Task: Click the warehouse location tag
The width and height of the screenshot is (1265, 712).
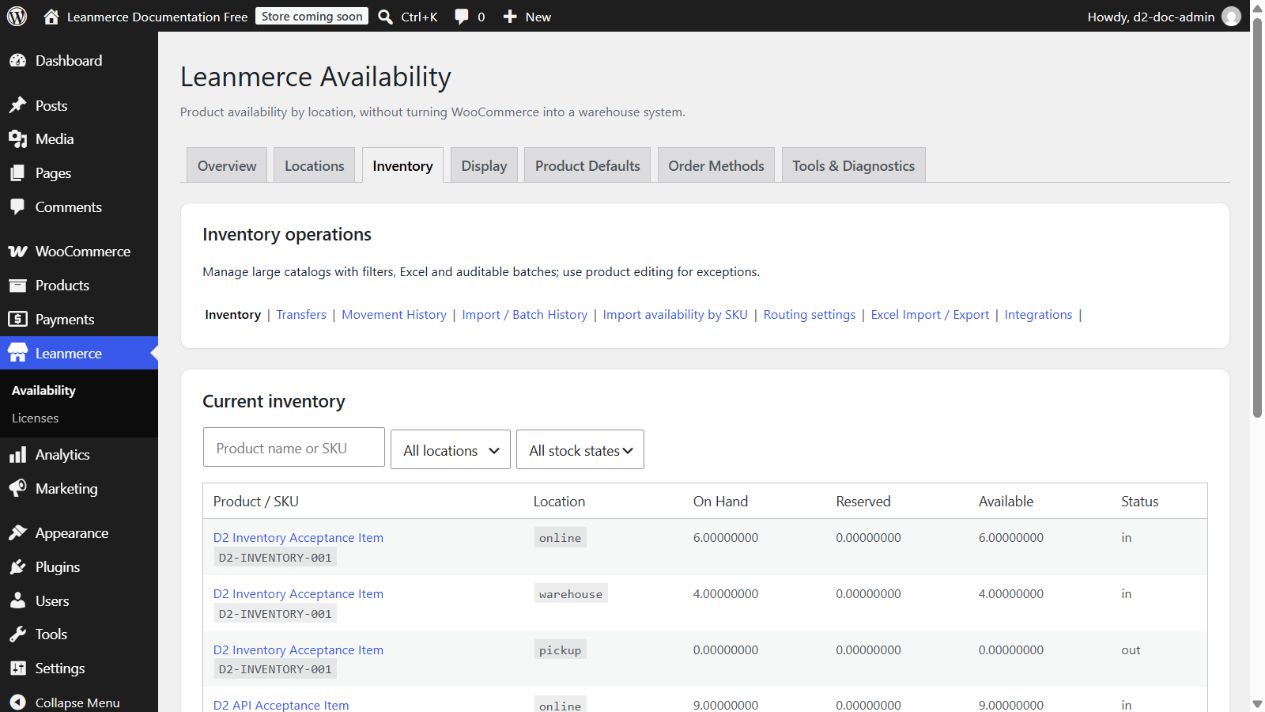Action: (x=571, y=594)
